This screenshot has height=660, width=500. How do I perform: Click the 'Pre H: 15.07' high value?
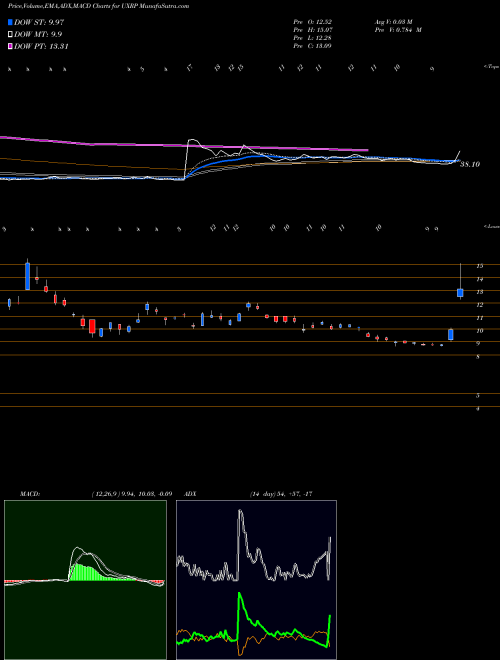tap(313, 30)
